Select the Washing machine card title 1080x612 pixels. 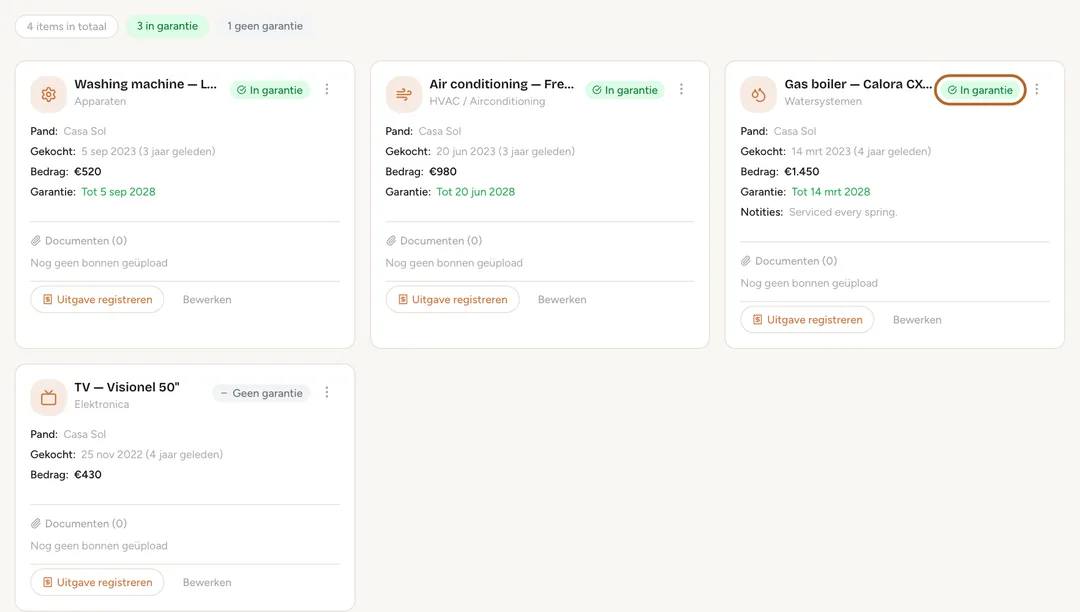[x=145, y=84]
